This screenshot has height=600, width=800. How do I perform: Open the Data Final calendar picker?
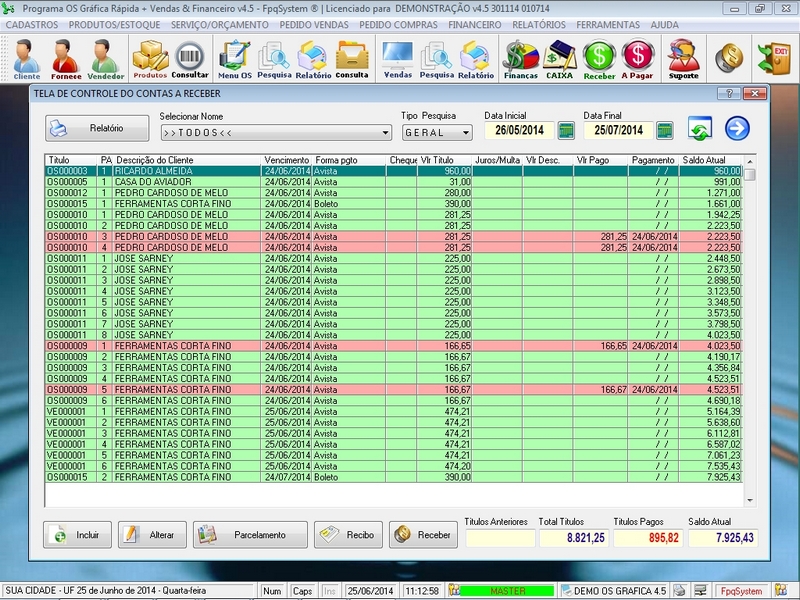pos(665,131)
